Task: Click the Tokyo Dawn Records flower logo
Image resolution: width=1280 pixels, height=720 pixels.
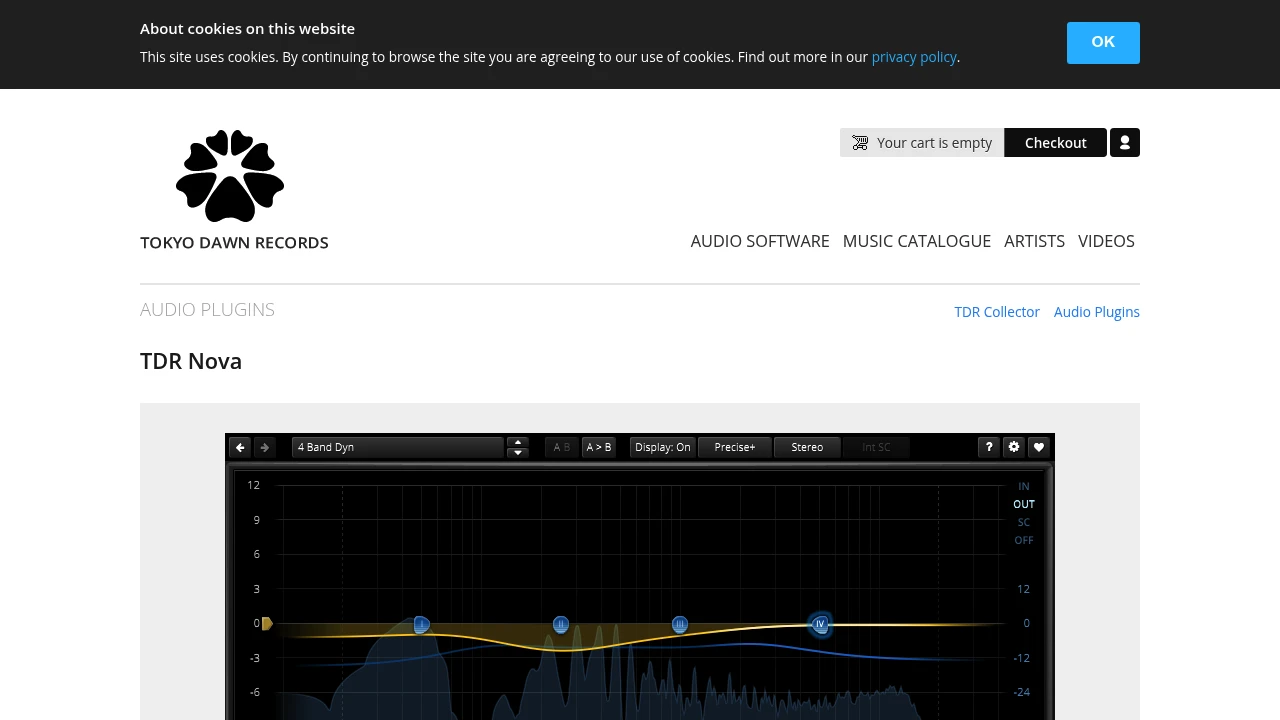Action: [230, 176]
